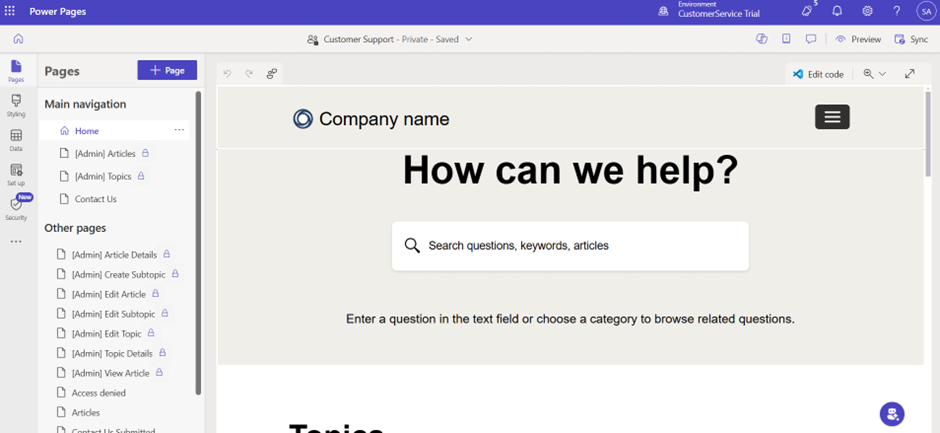Open the app launcher waffle menu
This screenshot has height=433, width=940.
click(x=11, y=11)
